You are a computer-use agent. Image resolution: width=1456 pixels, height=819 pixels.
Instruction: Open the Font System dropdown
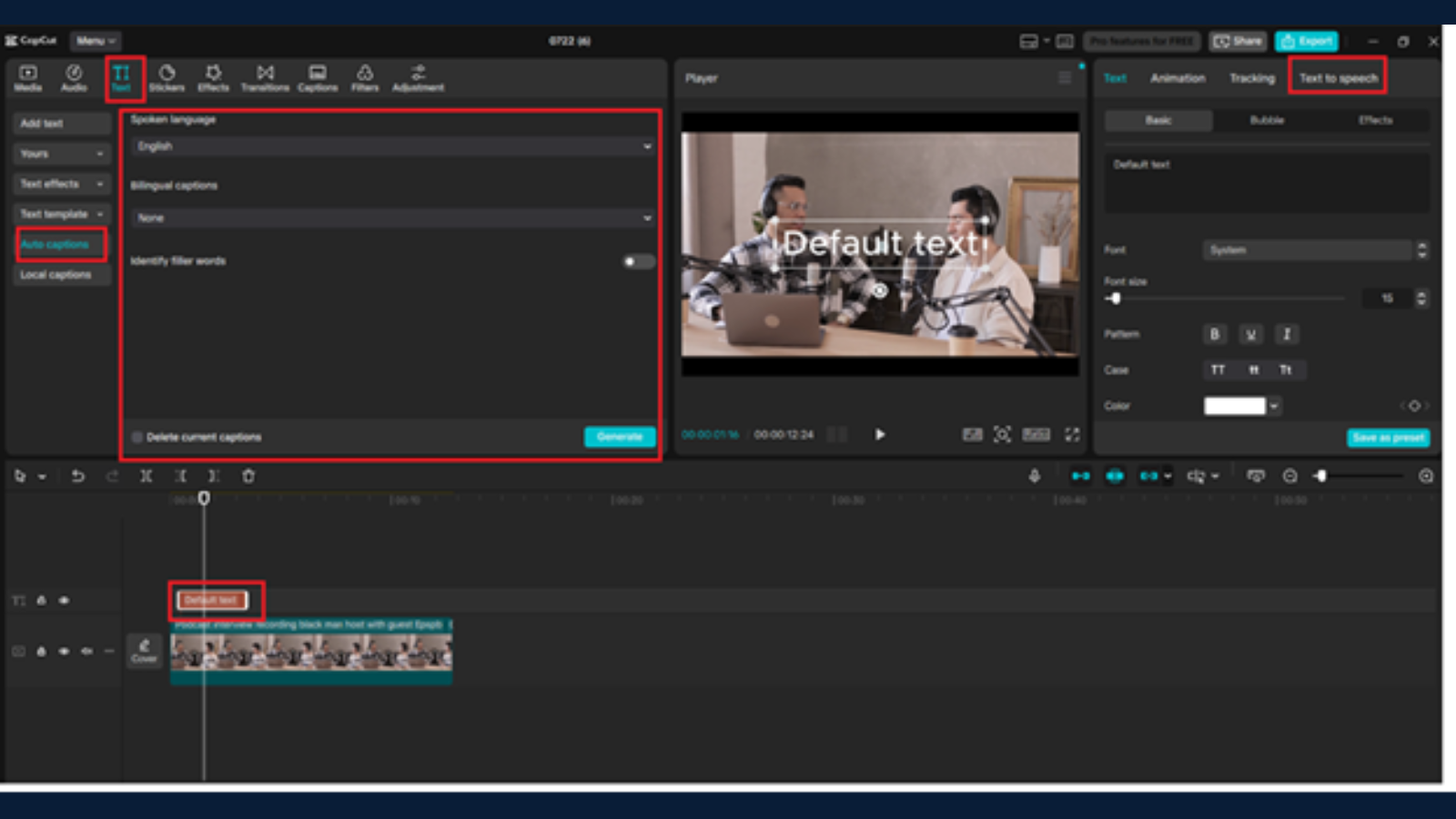pos(1309,250)
